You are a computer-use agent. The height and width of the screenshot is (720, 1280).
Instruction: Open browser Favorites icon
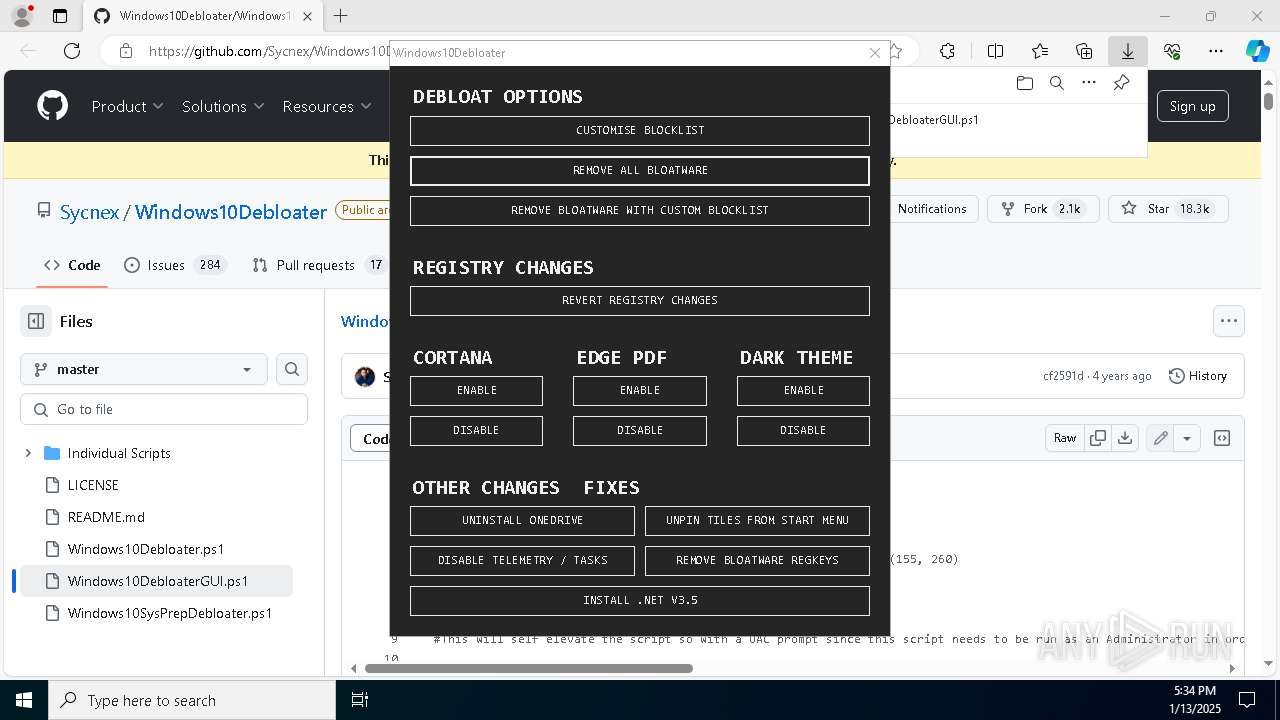click(x=1040, y=51)
